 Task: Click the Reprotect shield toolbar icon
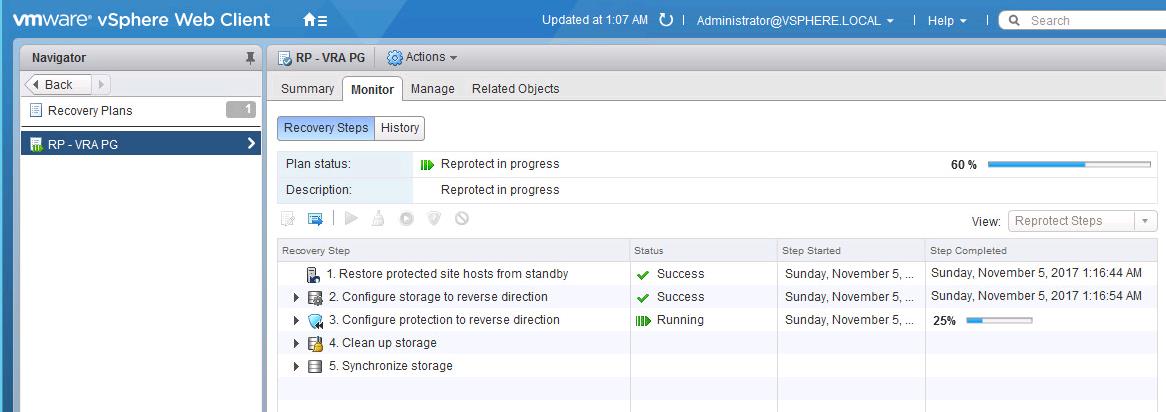point(434,219)
